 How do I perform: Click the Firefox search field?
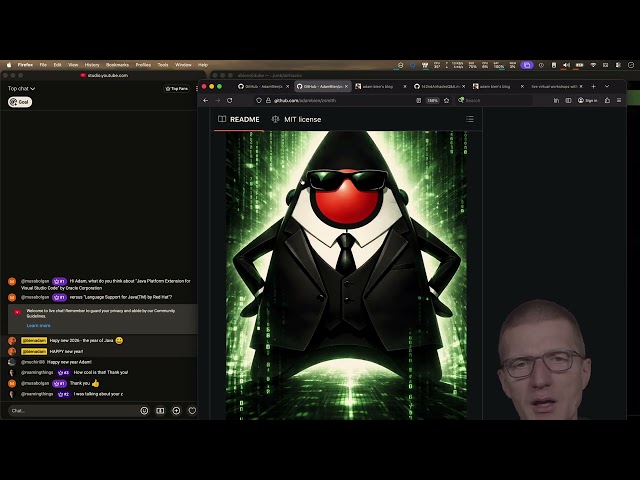click(495, 100)
